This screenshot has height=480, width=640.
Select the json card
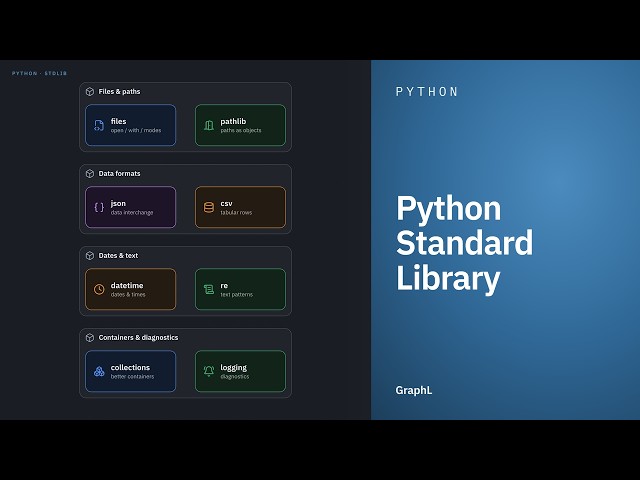click(x=131, y=207)
